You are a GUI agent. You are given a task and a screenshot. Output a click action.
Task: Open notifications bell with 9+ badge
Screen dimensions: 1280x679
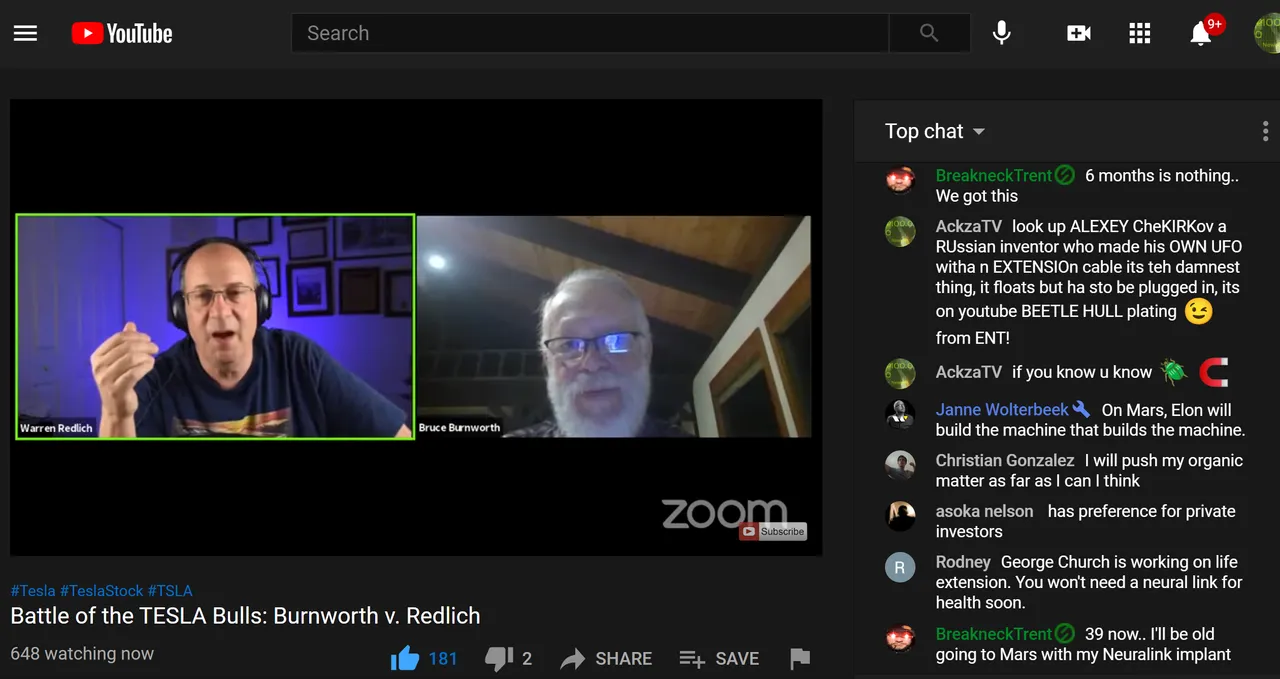pos(1203,32)
